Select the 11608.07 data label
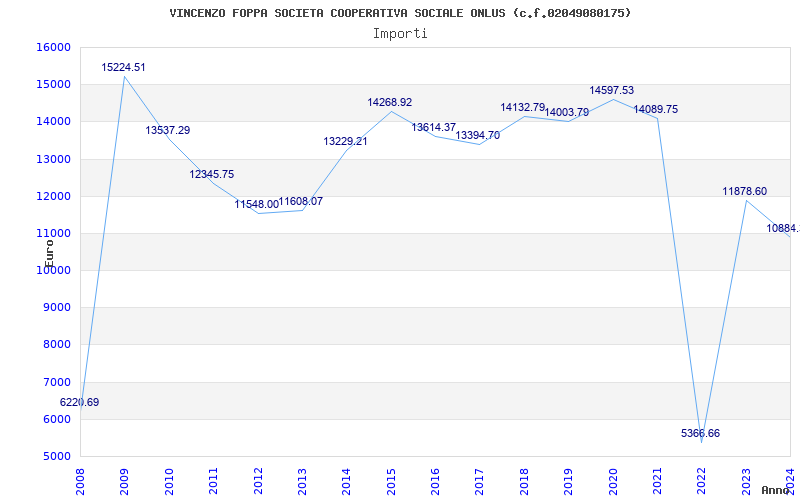The width and height of the screenshot is (800, 500). pyautogui.click(x=301, y=201)
